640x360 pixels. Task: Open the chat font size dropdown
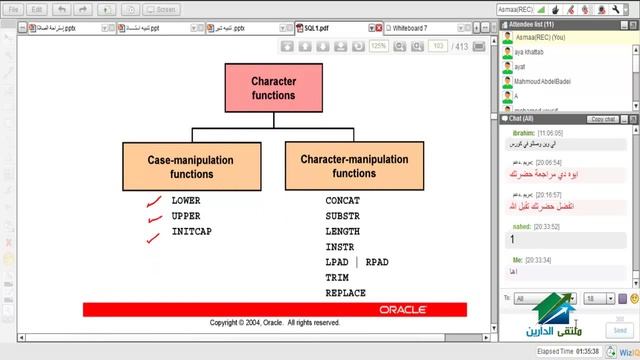coord(599,299)
